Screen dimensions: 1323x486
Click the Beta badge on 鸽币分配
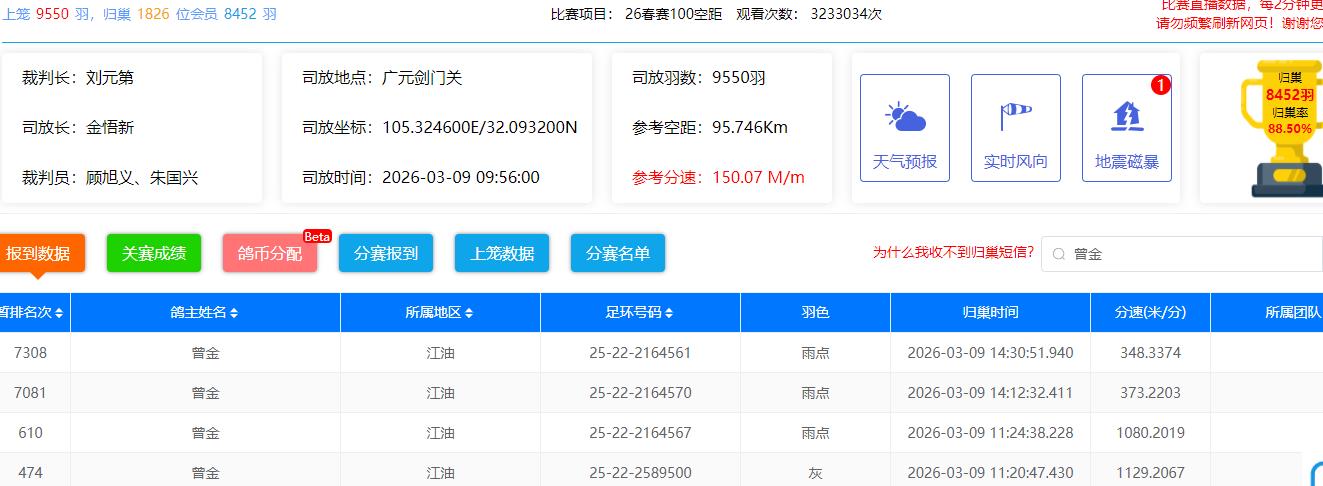[317, 237]
